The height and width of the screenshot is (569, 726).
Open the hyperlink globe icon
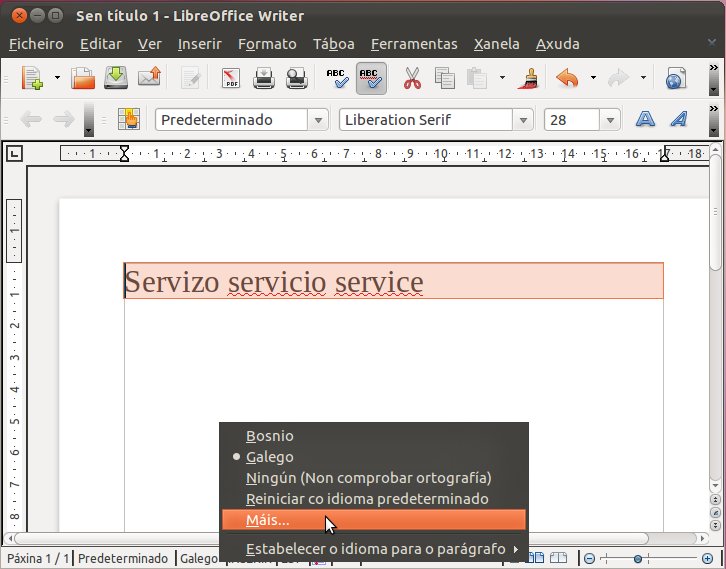point(675,78)
